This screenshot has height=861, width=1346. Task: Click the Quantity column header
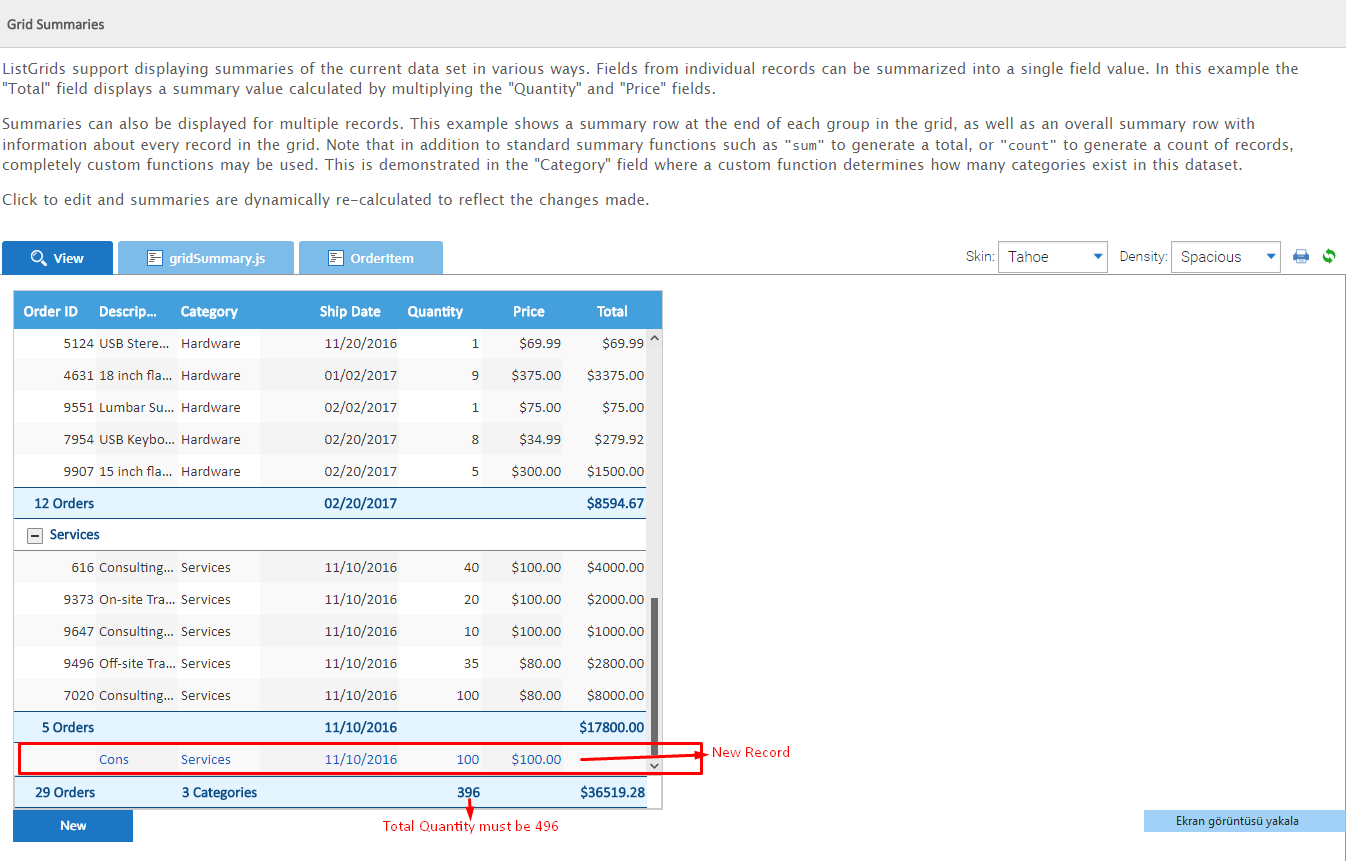tap(435, 311)
